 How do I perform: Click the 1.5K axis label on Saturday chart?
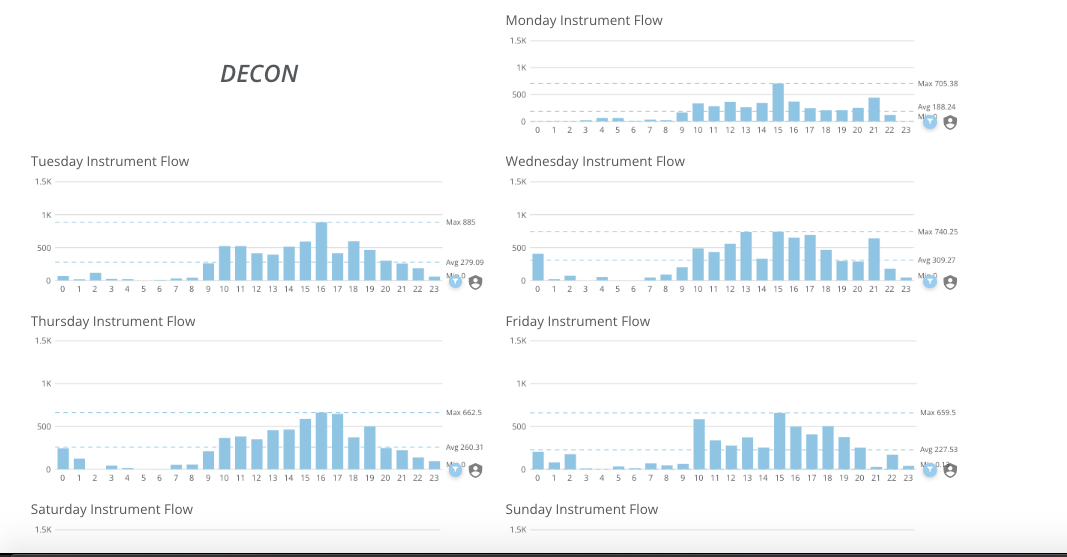click(43, 529)
